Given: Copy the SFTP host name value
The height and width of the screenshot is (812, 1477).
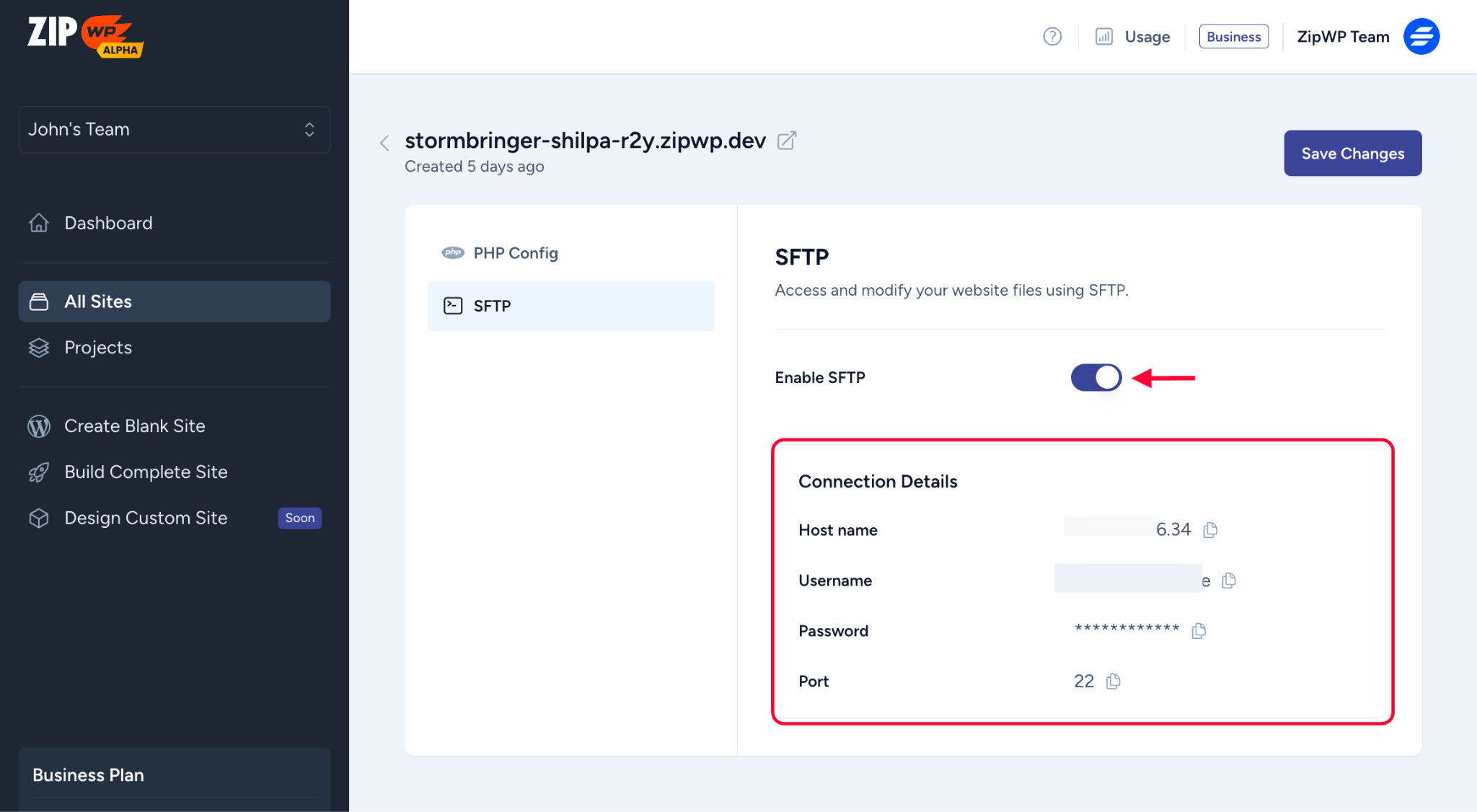Looking at the screenshot, I should [x=1210, y=529].
